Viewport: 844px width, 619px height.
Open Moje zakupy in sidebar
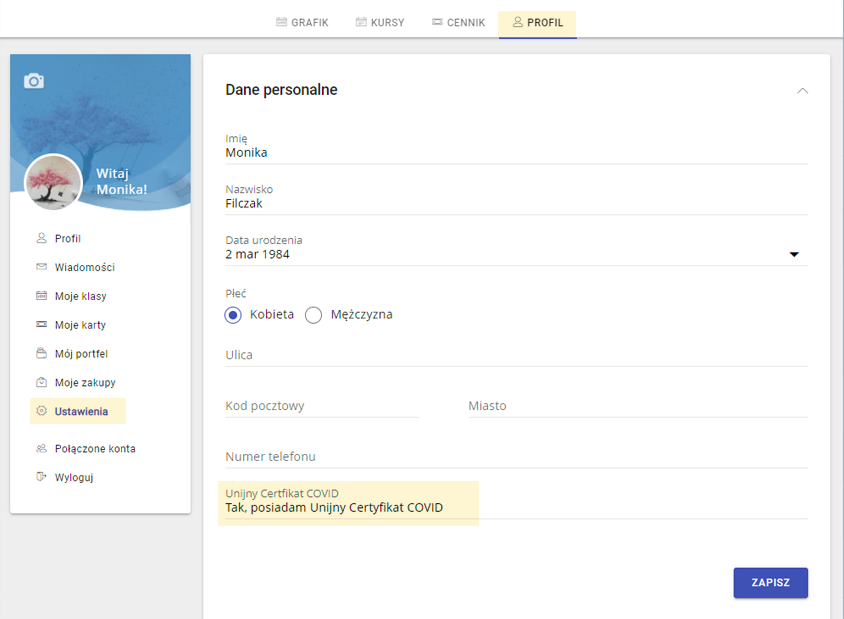pyautogui.click(x=85, y=383)
